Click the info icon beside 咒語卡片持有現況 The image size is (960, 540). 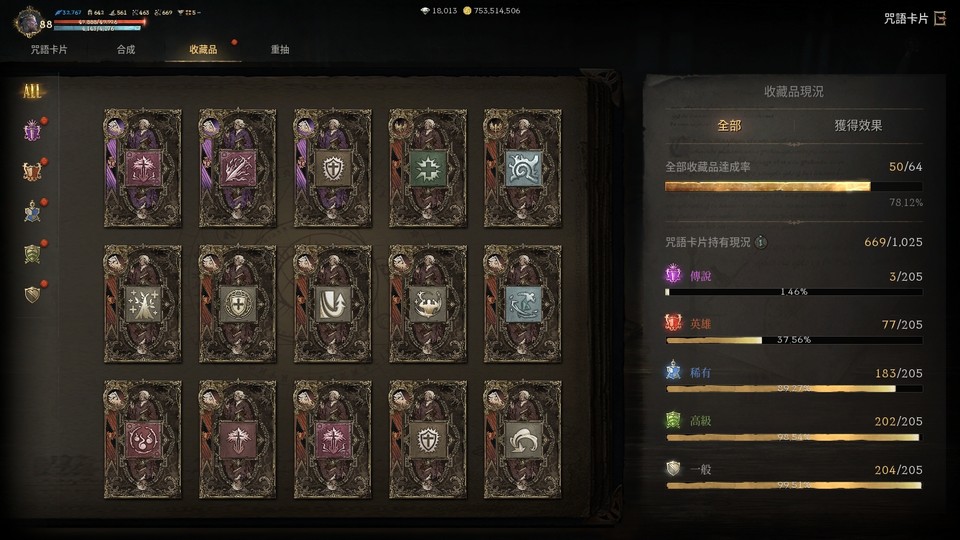click(761, 242)
